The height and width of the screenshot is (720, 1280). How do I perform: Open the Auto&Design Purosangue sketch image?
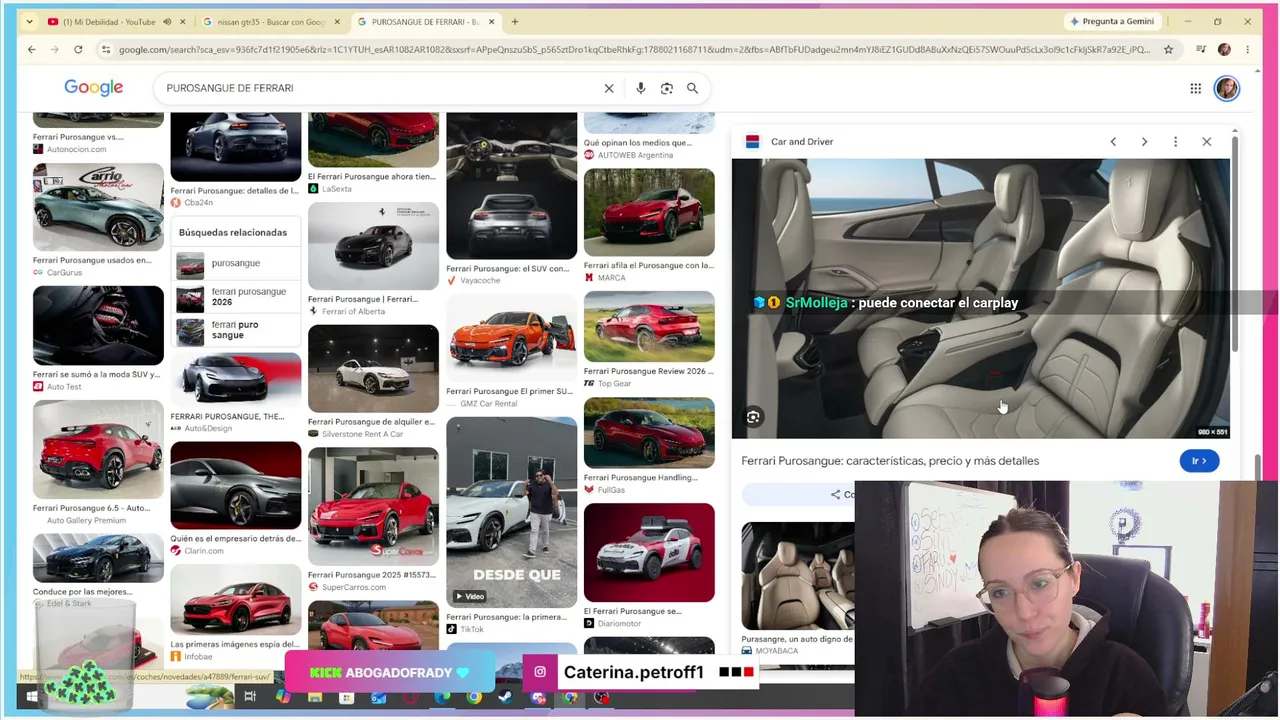point(235,381)
